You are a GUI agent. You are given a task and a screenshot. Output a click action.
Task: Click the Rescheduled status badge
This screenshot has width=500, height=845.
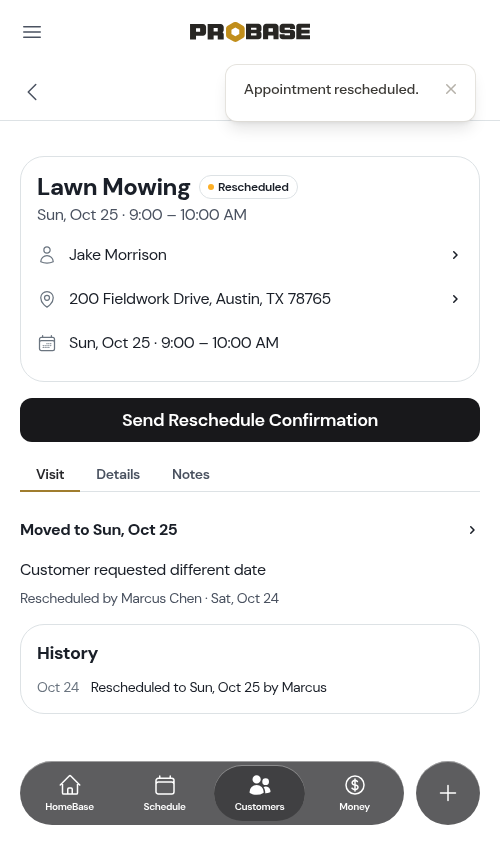(x=248, y=187)
